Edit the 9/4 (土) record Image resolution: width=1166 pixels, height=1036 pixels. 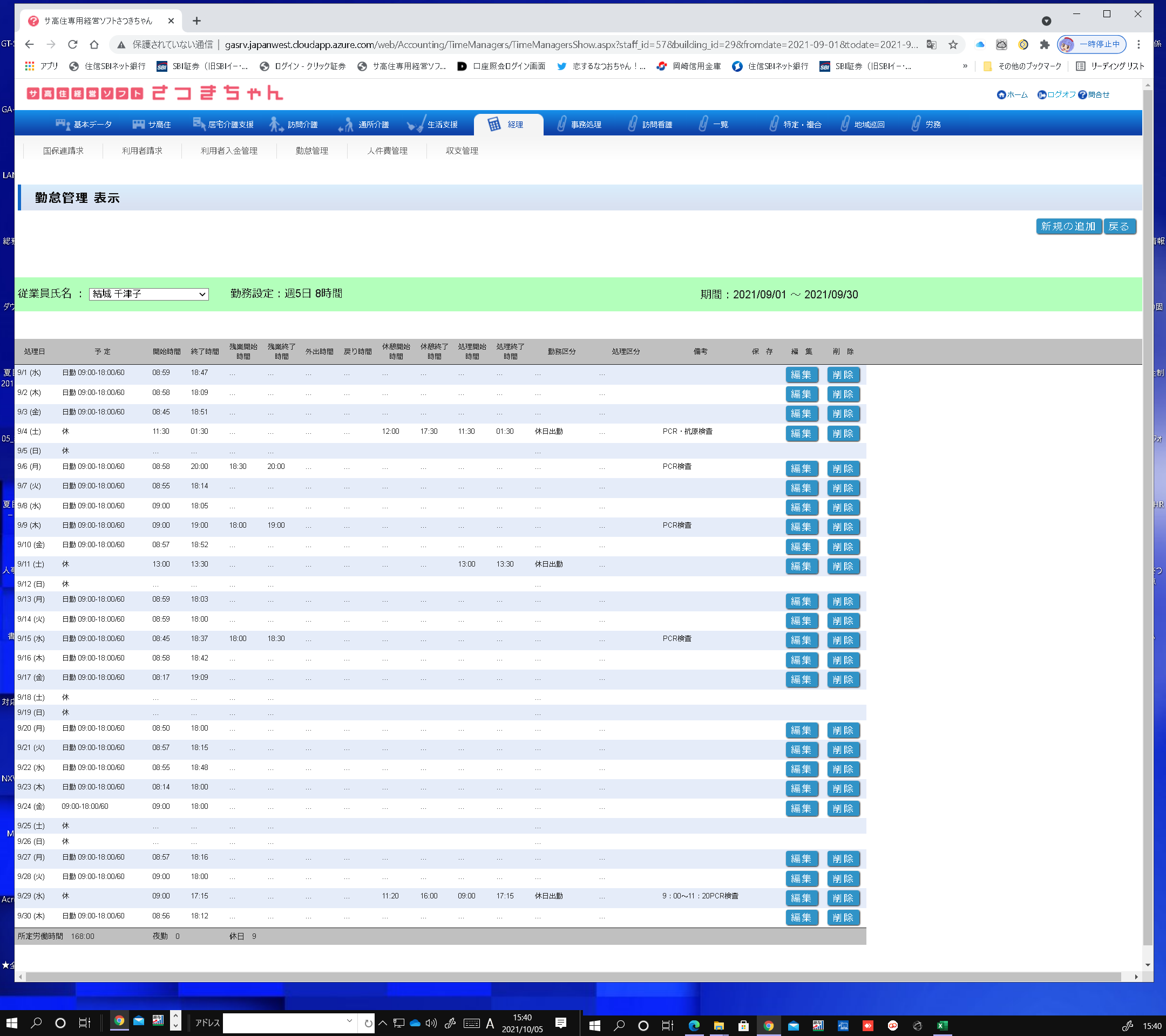(x=801, y=433)
